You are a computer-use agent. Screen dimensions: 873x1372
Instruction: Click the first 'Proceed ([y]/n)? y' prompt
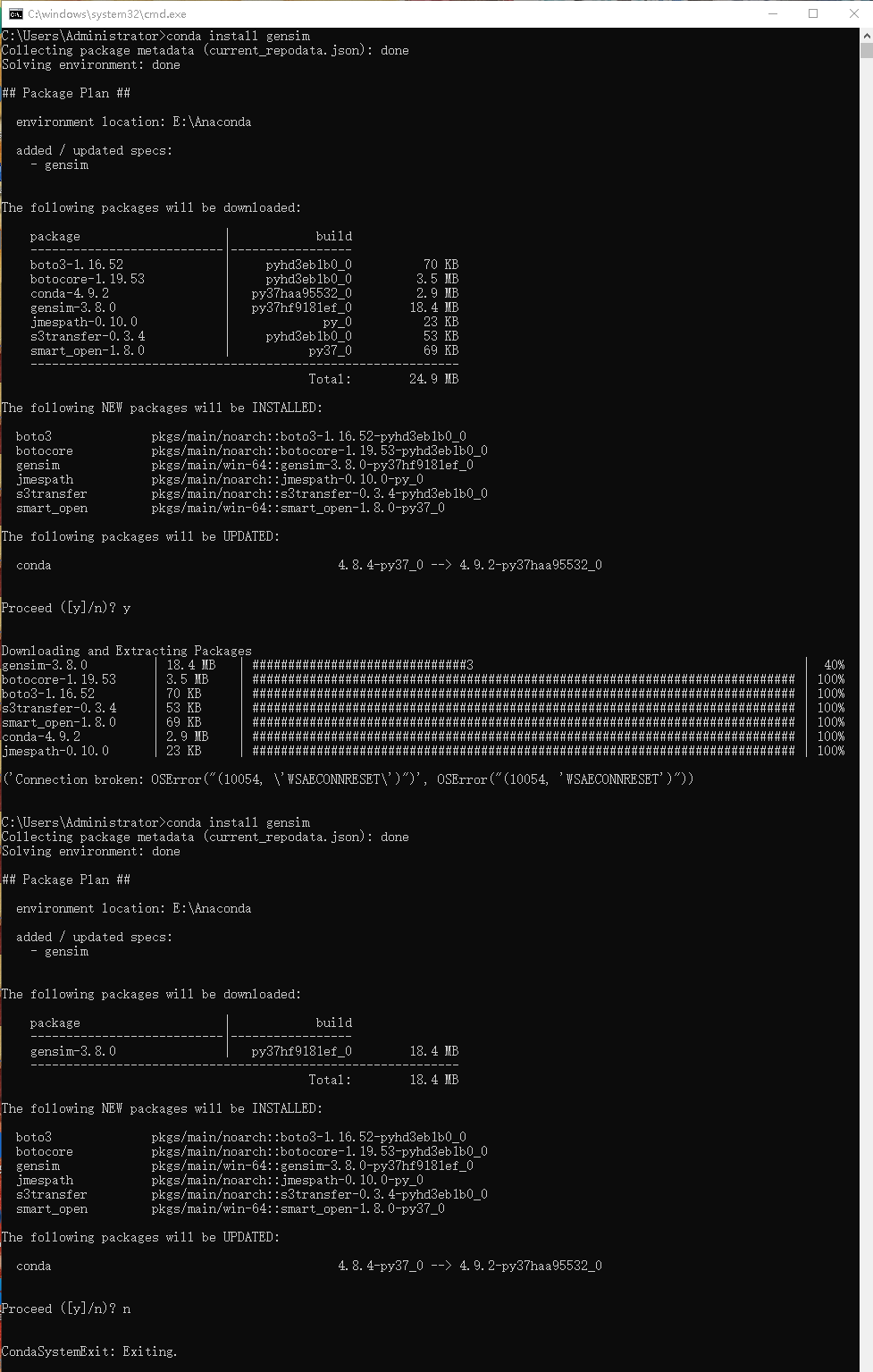pos(66,608)
